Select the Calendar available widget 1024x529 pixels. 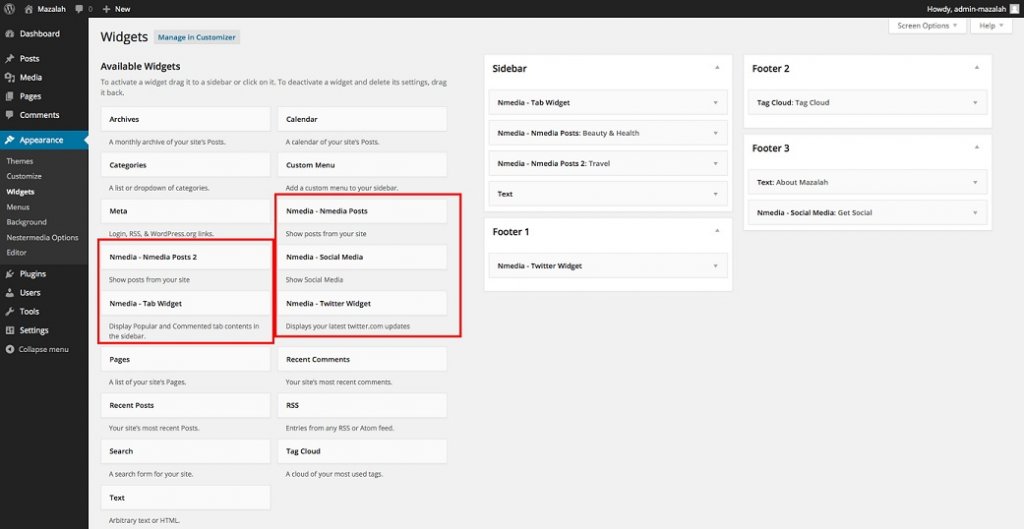pos(362,120)
